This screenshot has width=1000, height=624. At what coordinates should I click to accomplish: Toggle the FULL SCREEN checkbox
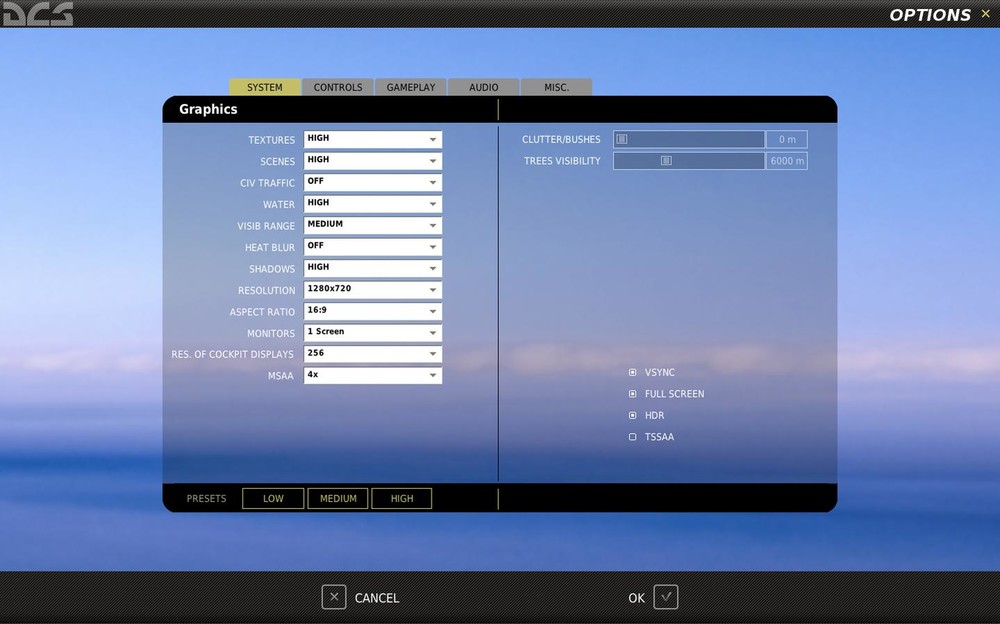pos(633,394)
